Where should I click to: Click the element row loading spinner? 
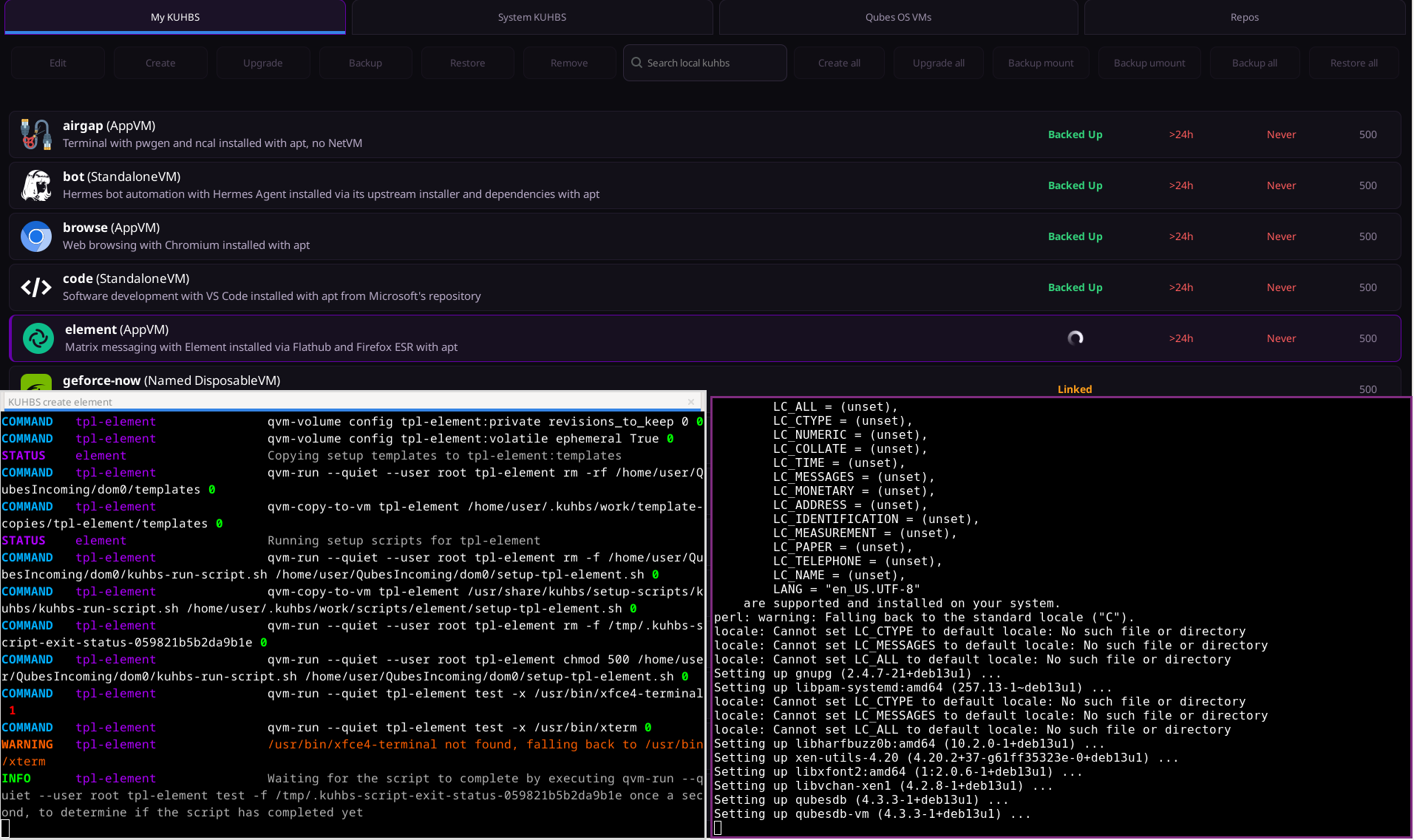pos(1075,338)
